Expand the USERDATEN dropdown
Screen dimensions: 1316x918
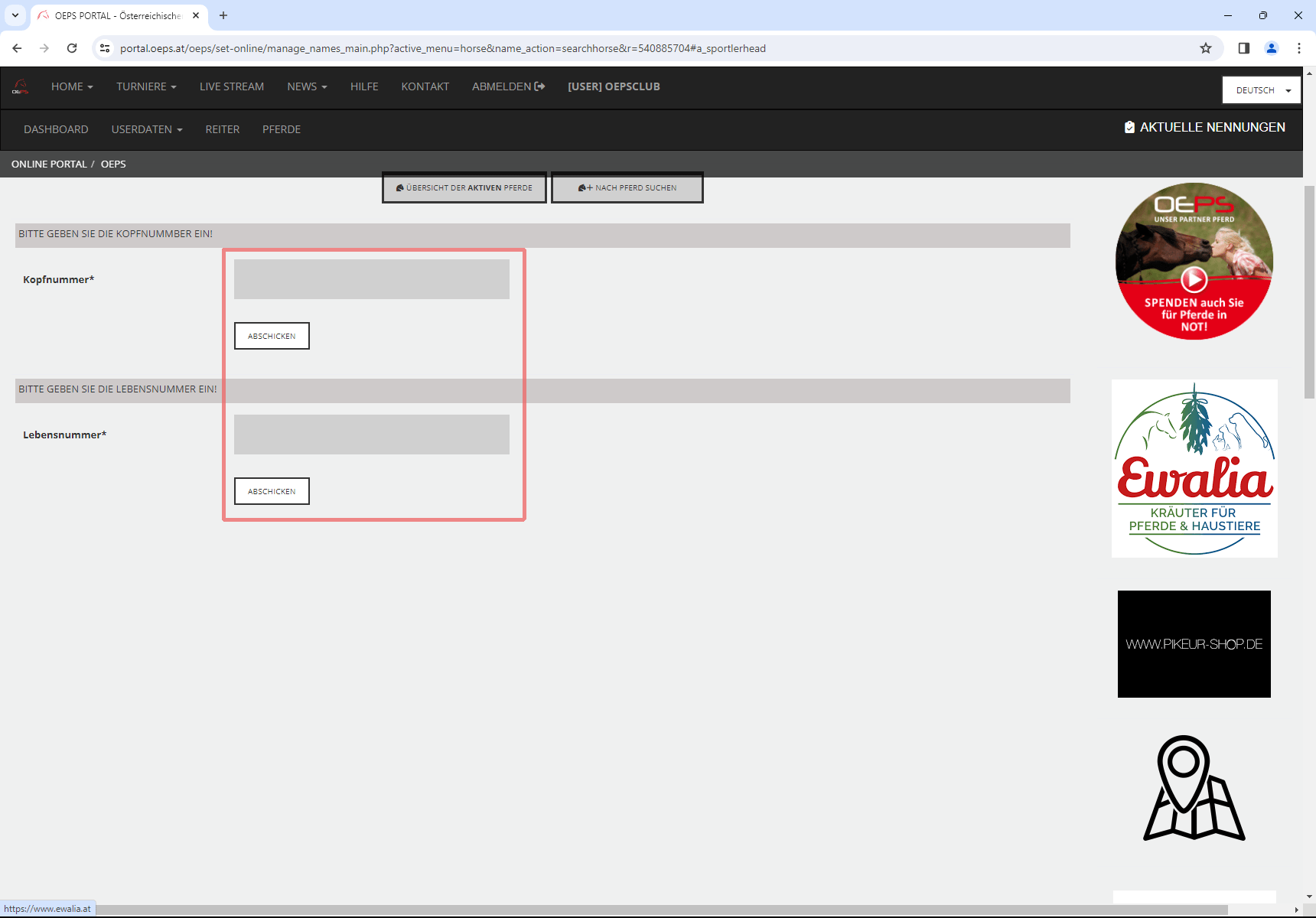(147, 129)
